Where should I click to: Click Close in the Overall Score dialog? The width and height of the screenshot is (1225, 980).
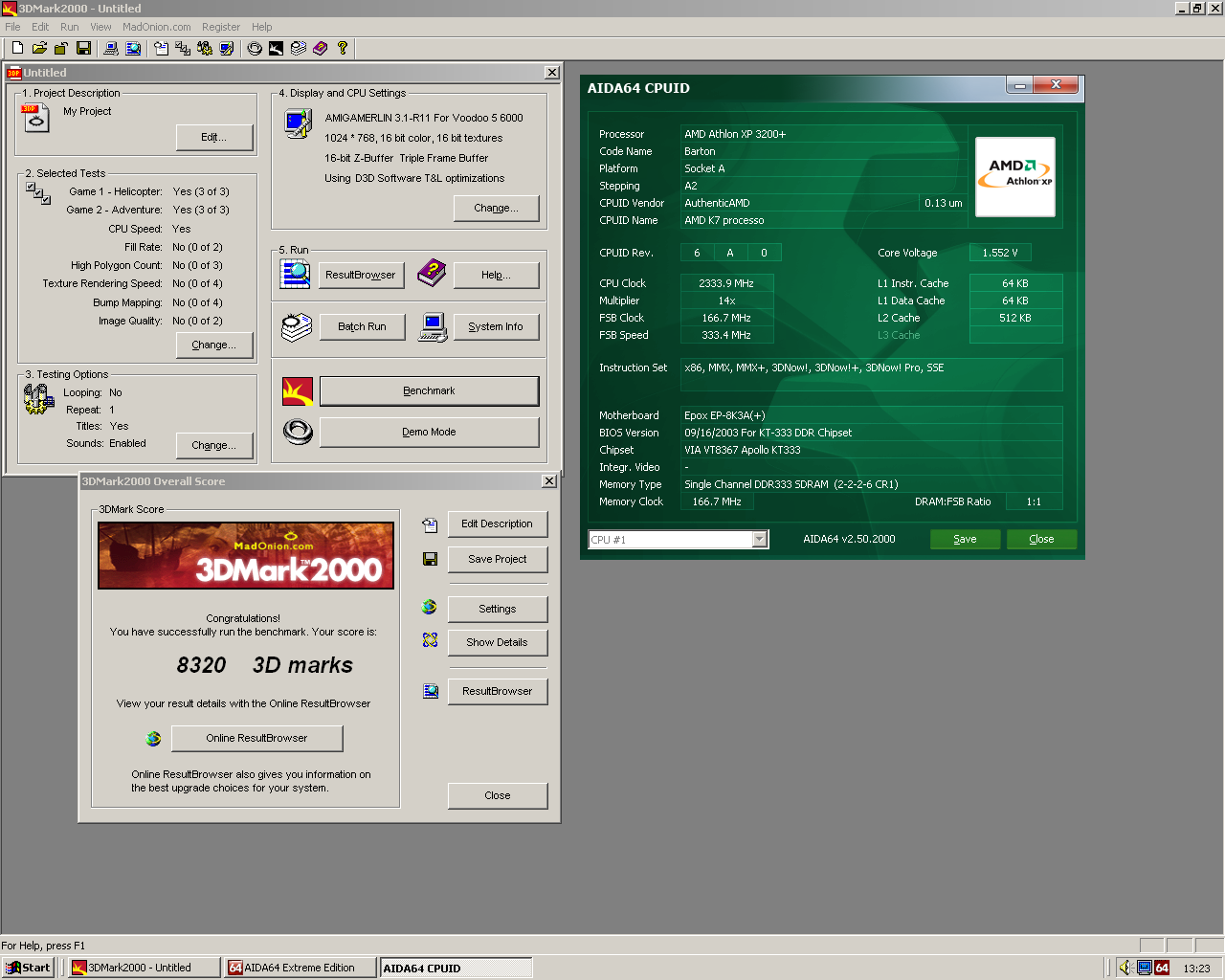[x=498, y=796]
